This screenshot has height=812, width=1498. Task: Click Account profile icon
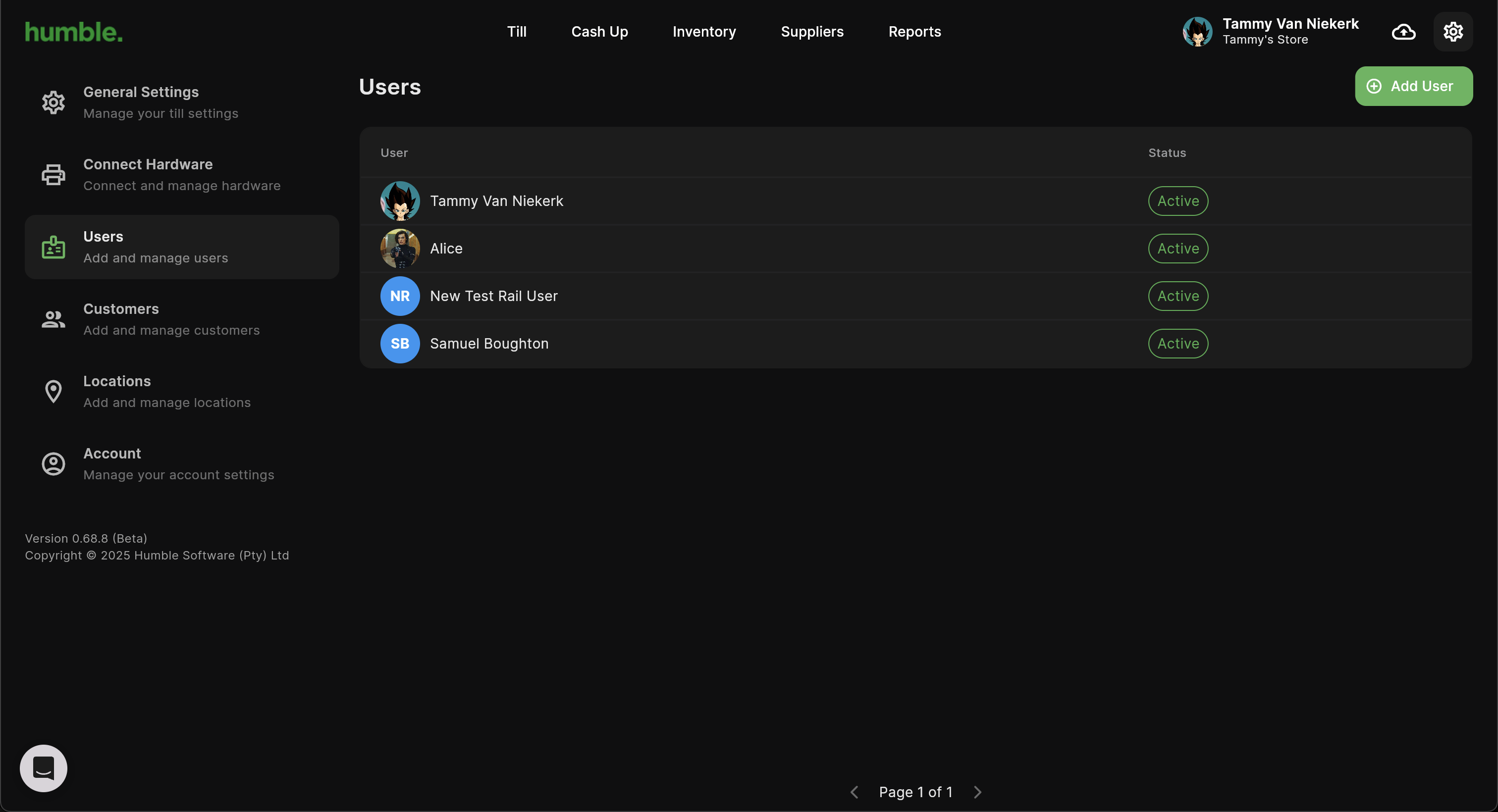(53, 464)
